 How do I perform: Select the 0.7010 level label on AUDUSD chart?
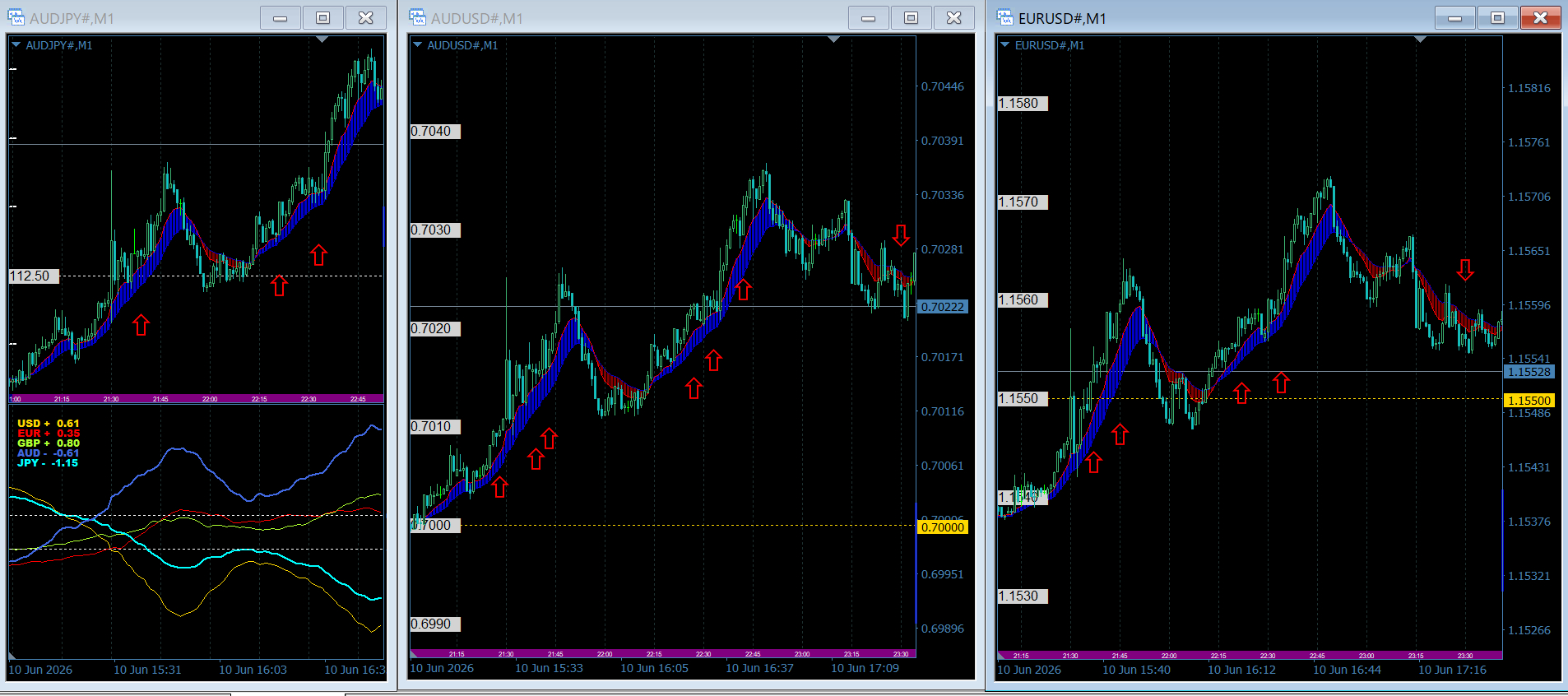coord(435,427)
